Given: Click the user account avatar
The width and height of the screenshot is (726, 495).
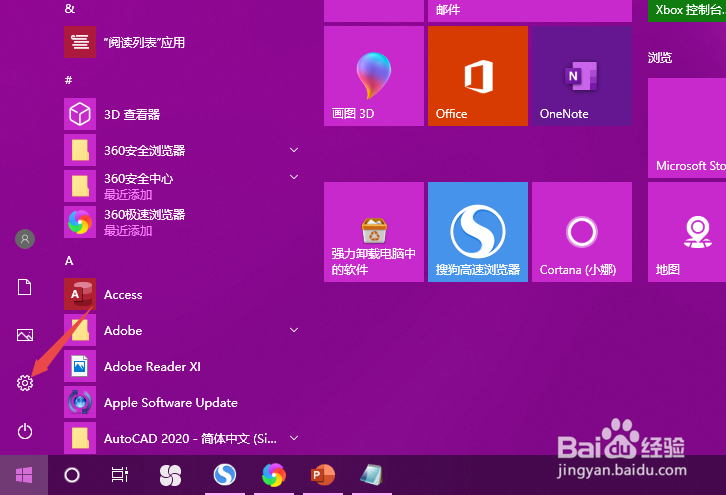Looking at the screenshot, I should pos(25,239).
